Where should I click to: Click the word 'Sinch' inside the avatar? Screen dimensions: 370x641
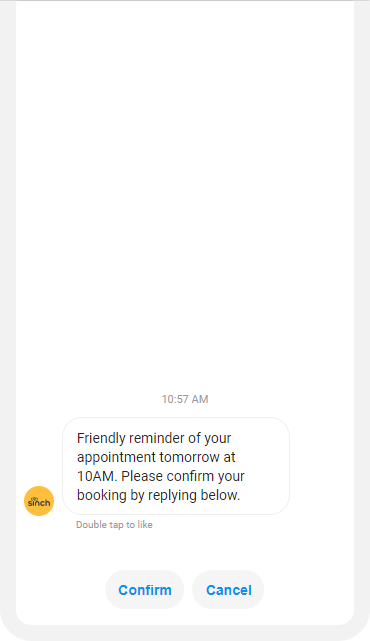point(39,502)
